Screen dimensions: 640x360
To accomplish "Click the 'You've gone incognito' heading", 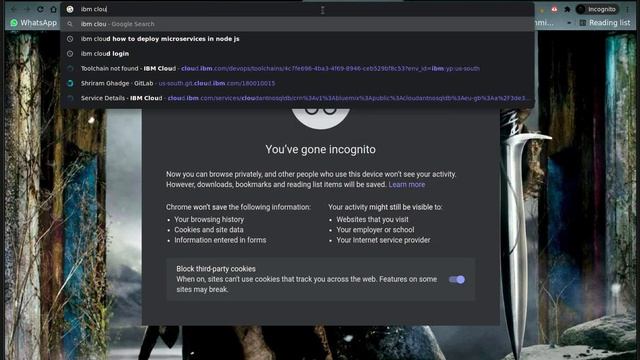I will [320, 149].
